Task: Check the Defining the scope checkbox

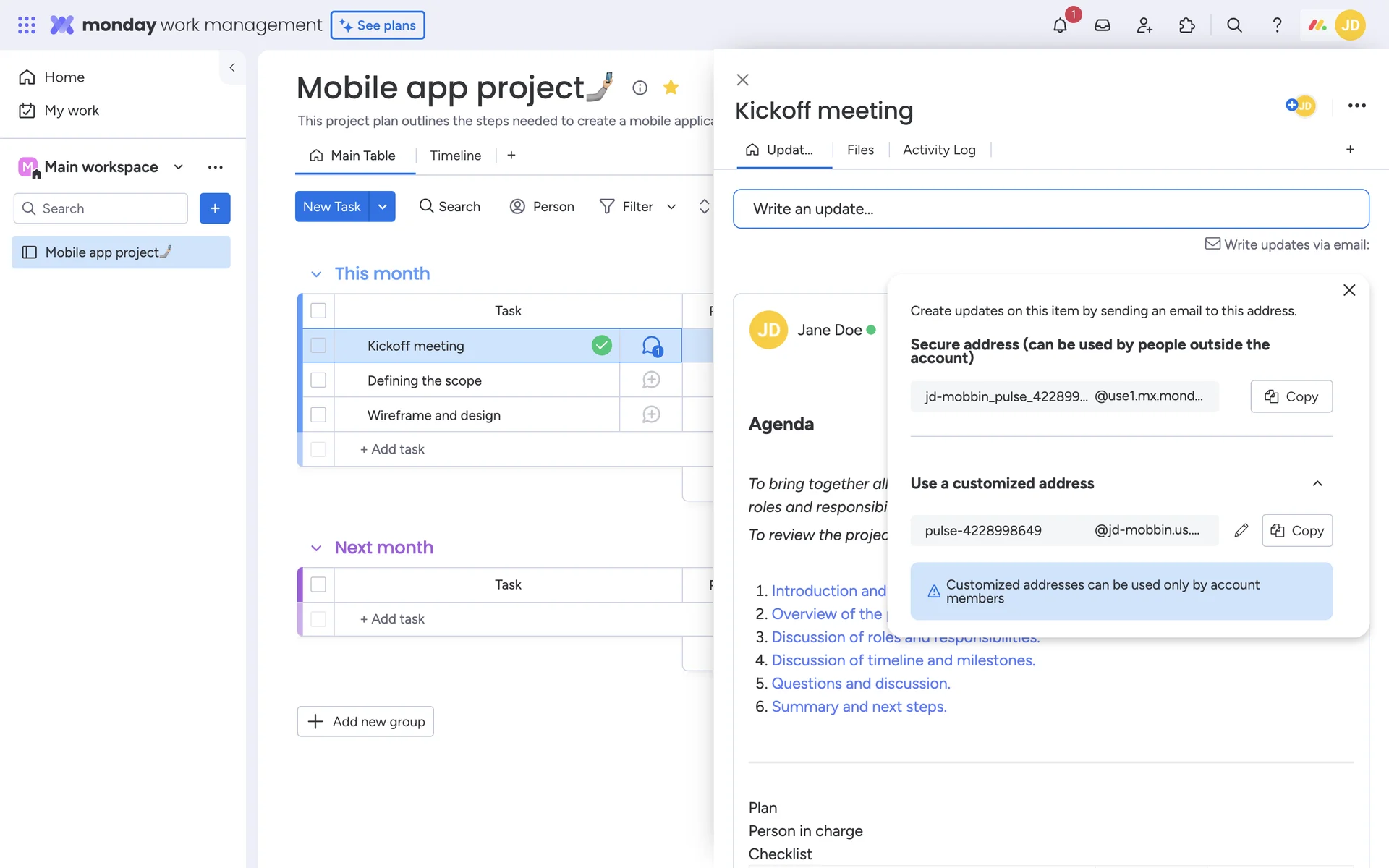Action: [318, 380]
